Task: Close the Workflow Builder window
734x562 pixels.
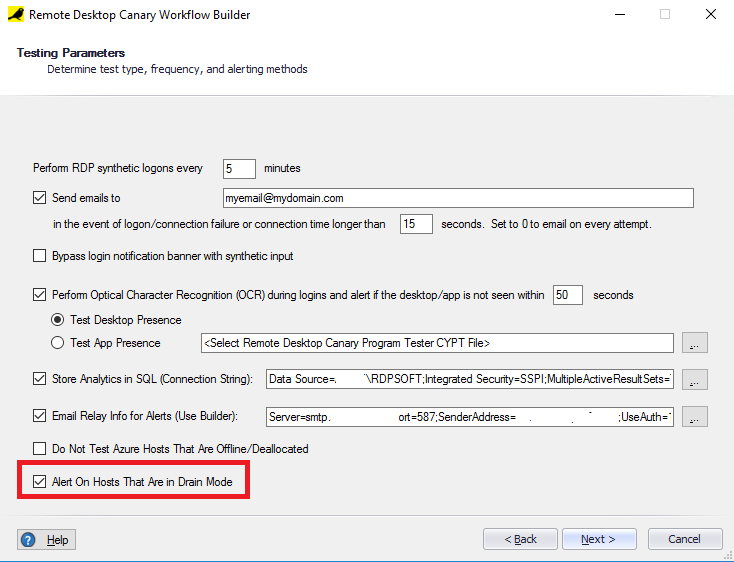Action: pos(710,15)
